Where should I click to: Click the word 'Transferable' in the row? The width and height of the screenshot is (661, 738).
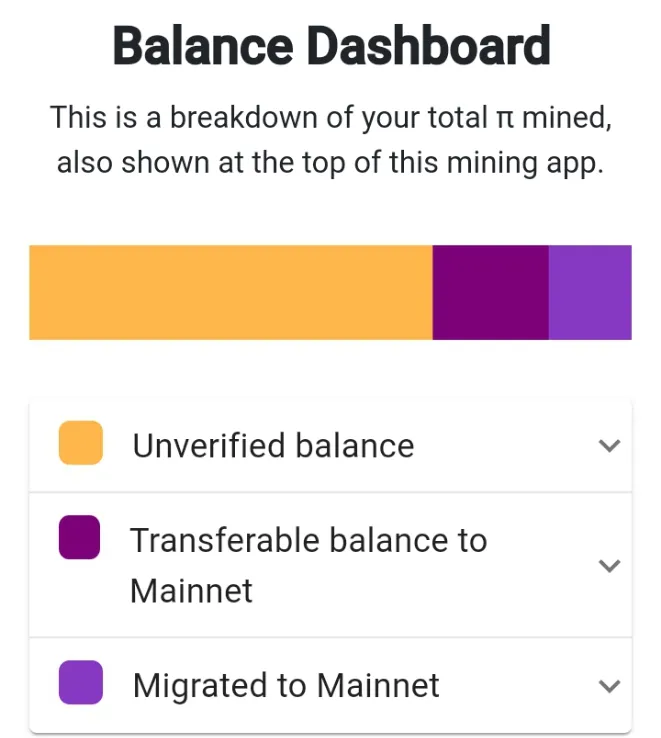225,540
